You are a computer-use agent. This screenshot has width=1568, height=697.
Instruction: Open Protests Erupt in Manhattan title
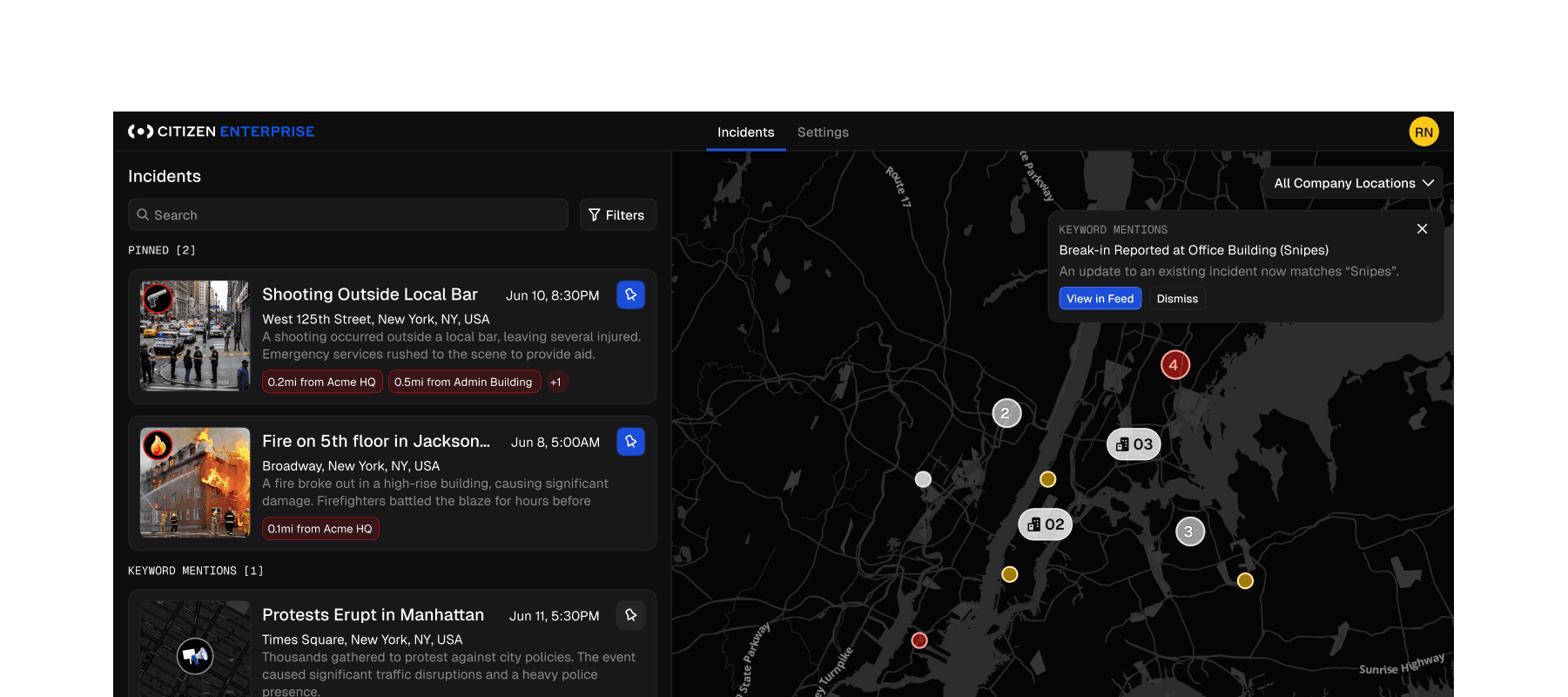coord(373,615)
